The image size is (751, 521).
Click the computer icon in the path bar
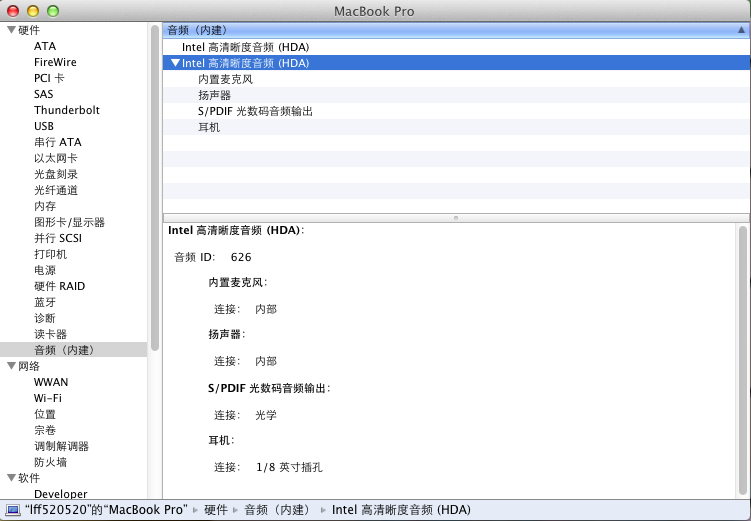(x=12, y=510)
